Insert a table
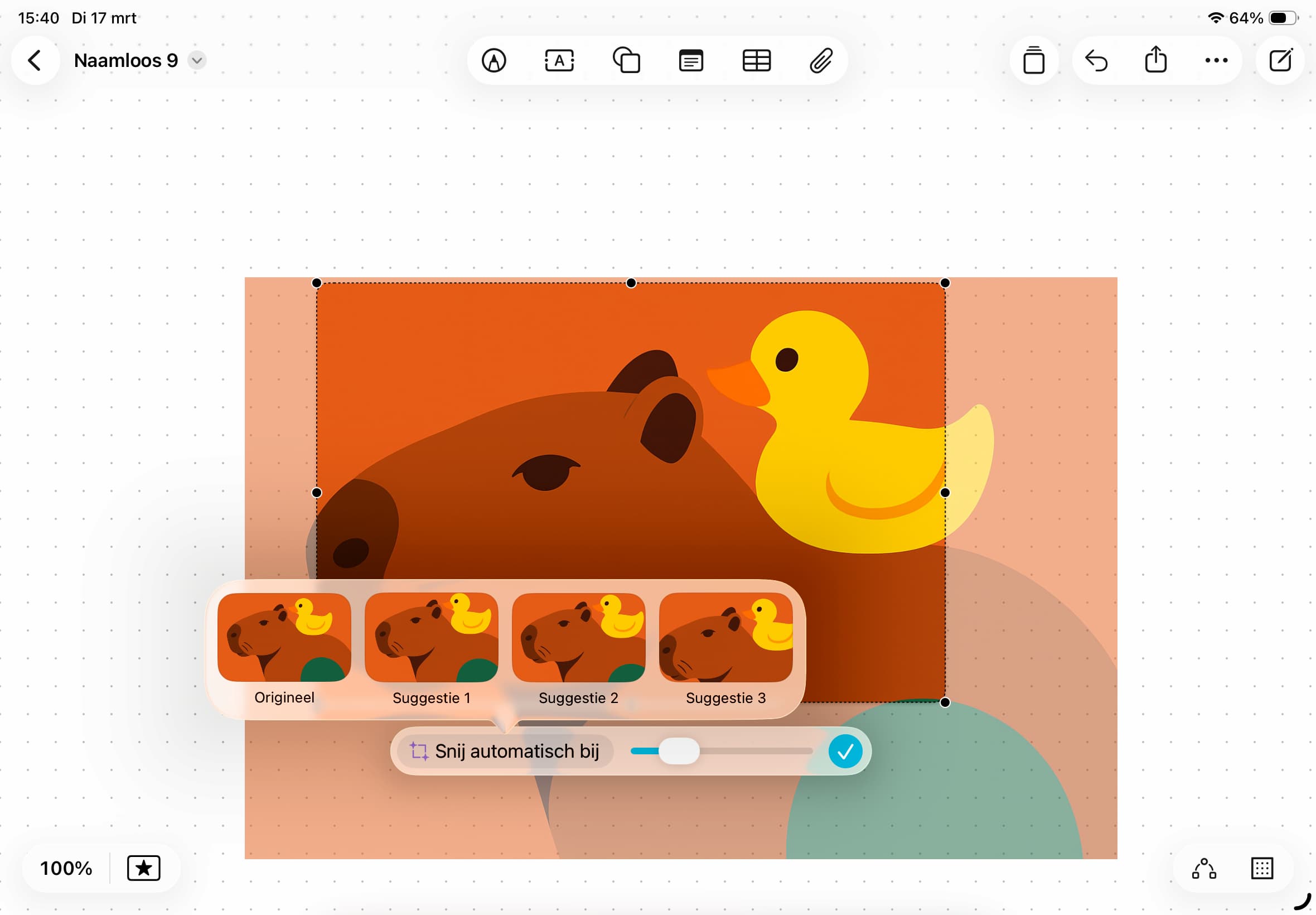 (756, 60)
